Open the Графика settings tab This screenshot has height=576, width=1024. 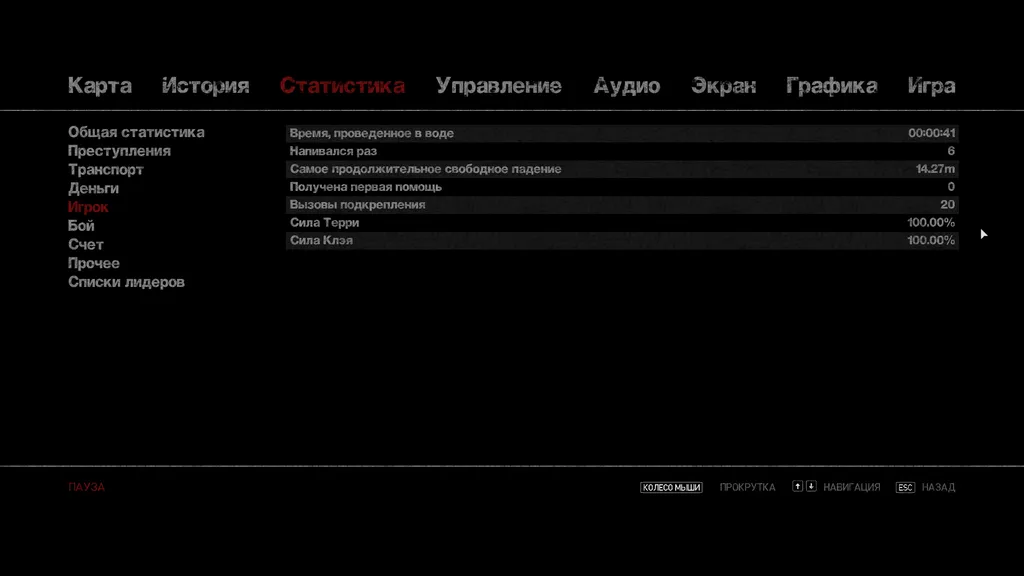[x=831, y=86]
